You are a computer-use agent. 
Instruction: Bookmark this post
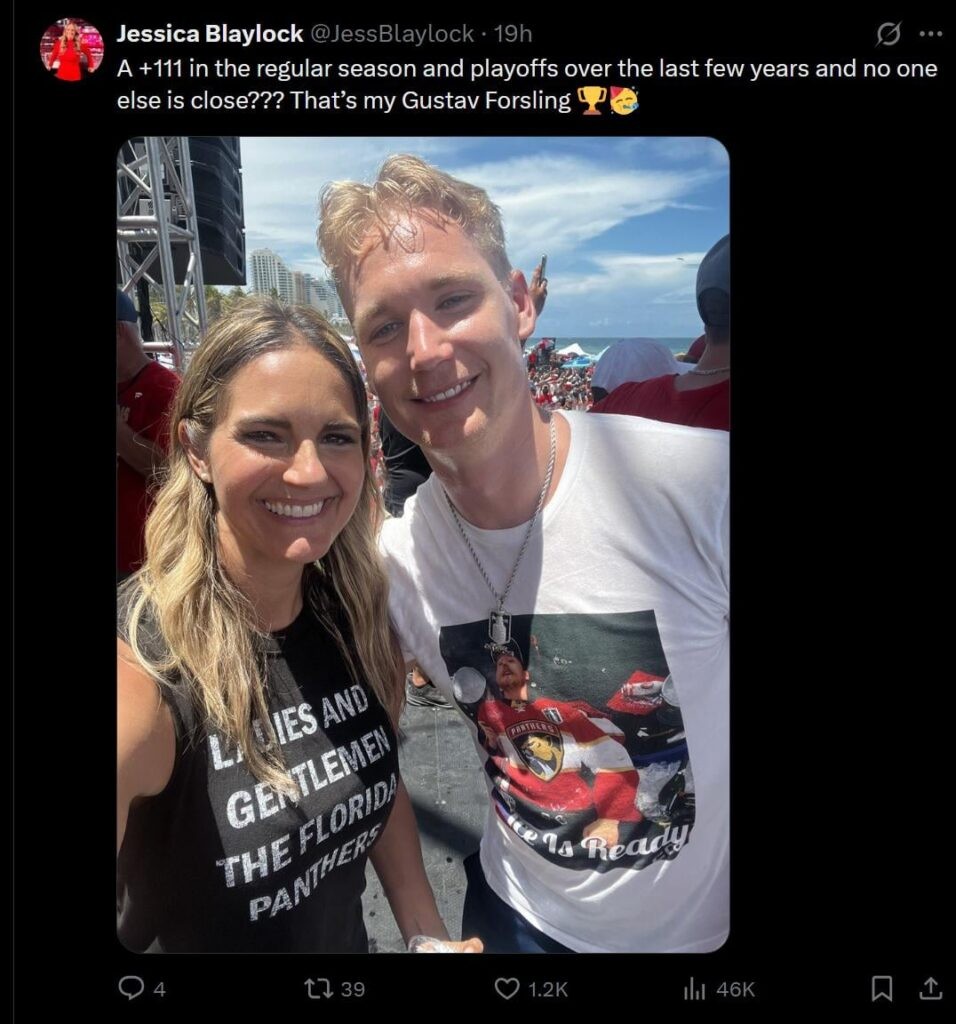tap(882, 988)
